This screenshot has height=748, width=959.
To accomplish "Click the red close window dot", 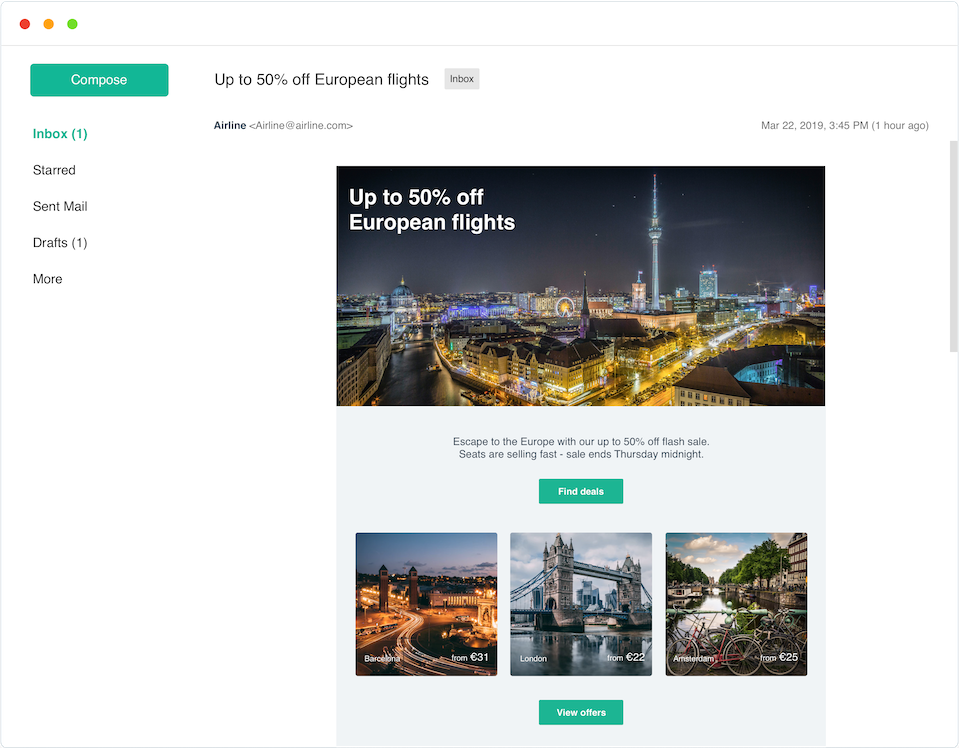I will point(25,24).
